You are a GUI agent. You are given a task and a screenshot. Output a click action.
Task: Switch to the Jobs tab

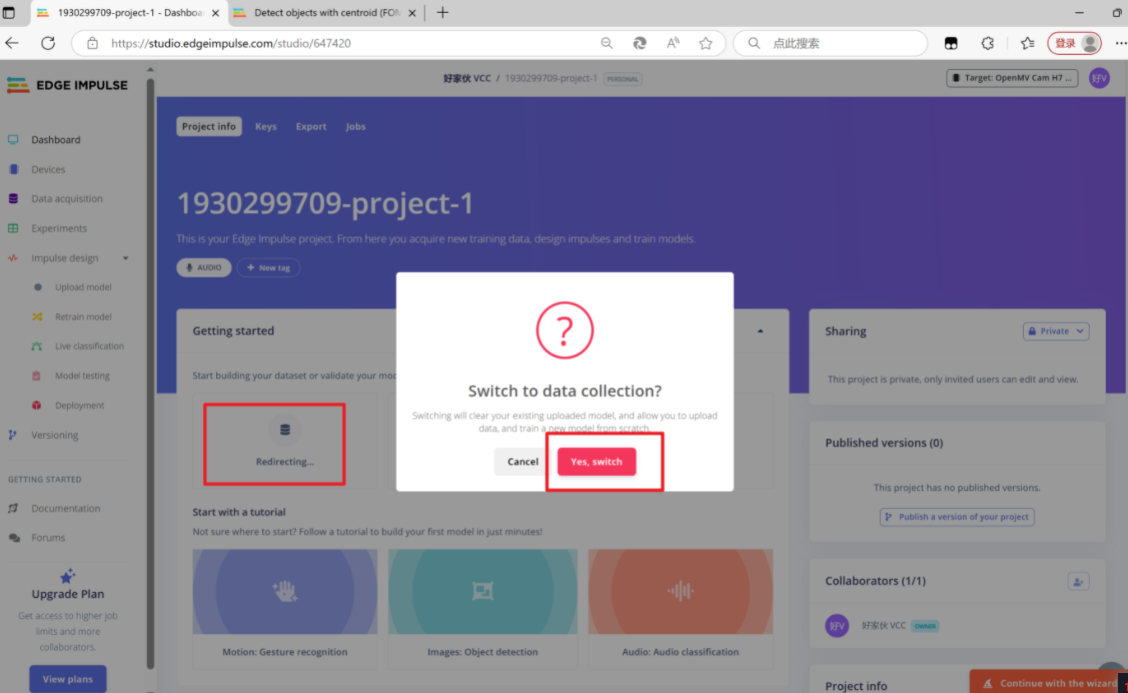click(355, 126)
